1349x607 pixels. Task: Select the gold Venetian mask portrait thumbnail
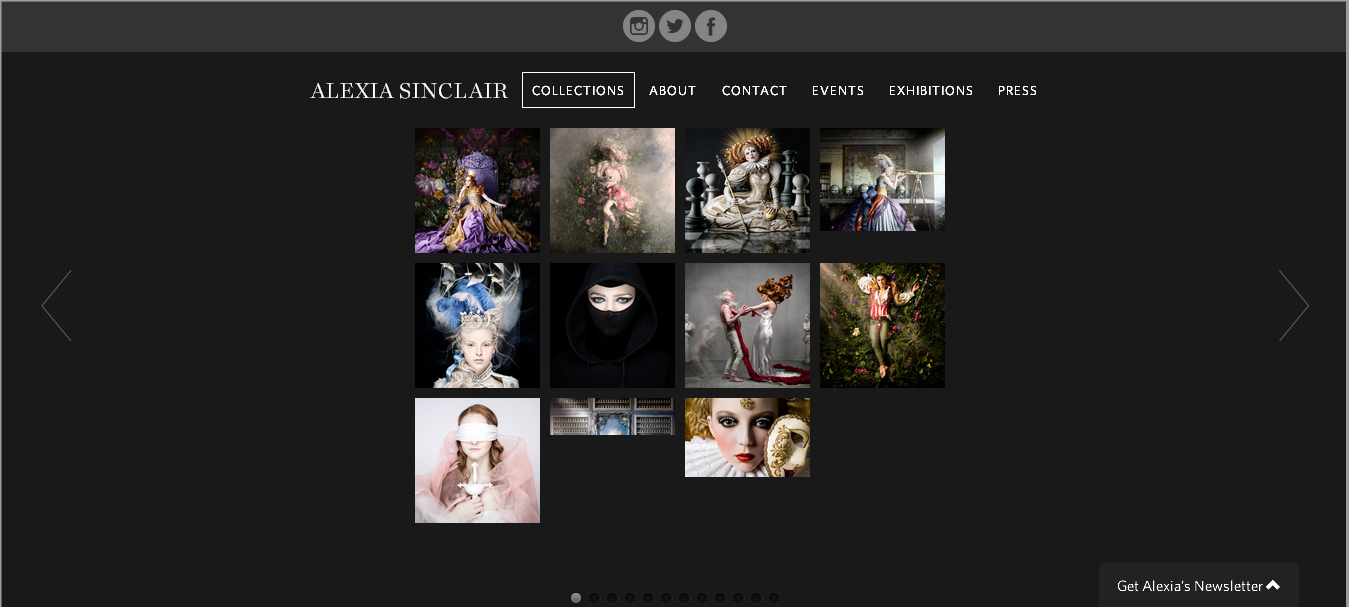click(x=747, y=437)
